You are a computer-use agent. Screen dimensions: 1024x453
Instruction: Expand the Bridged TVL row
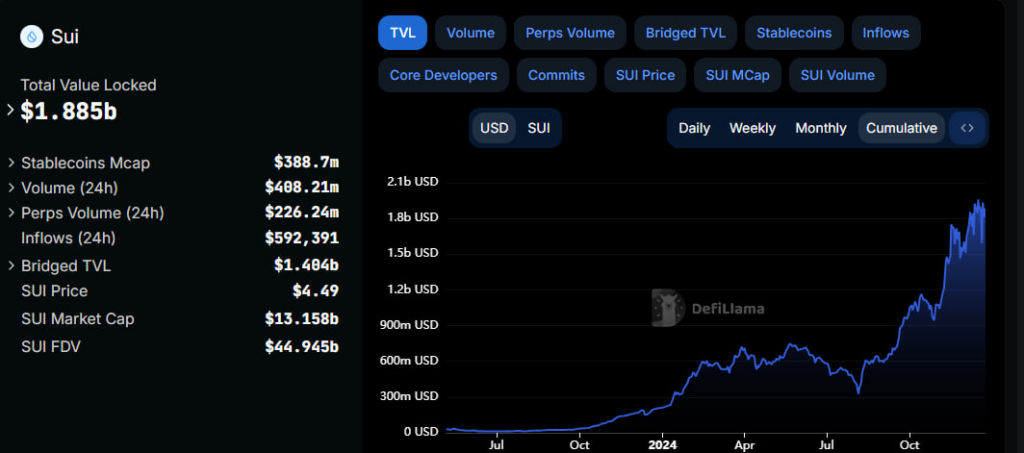tap(11, 266)
